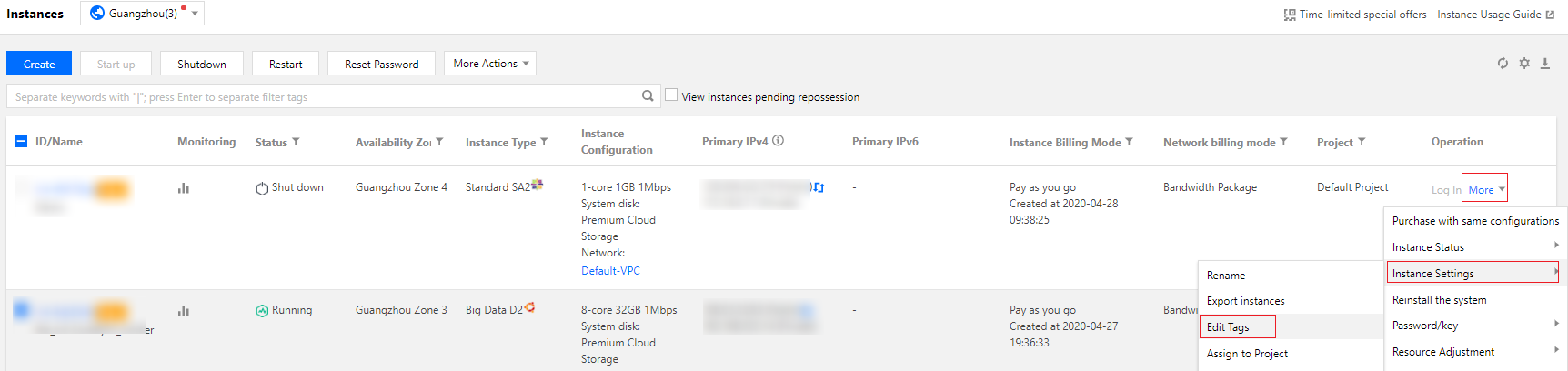This screenshot has width=1568, height=371.
Task: Click the Status column filter icon
Action: pos(296,142)
